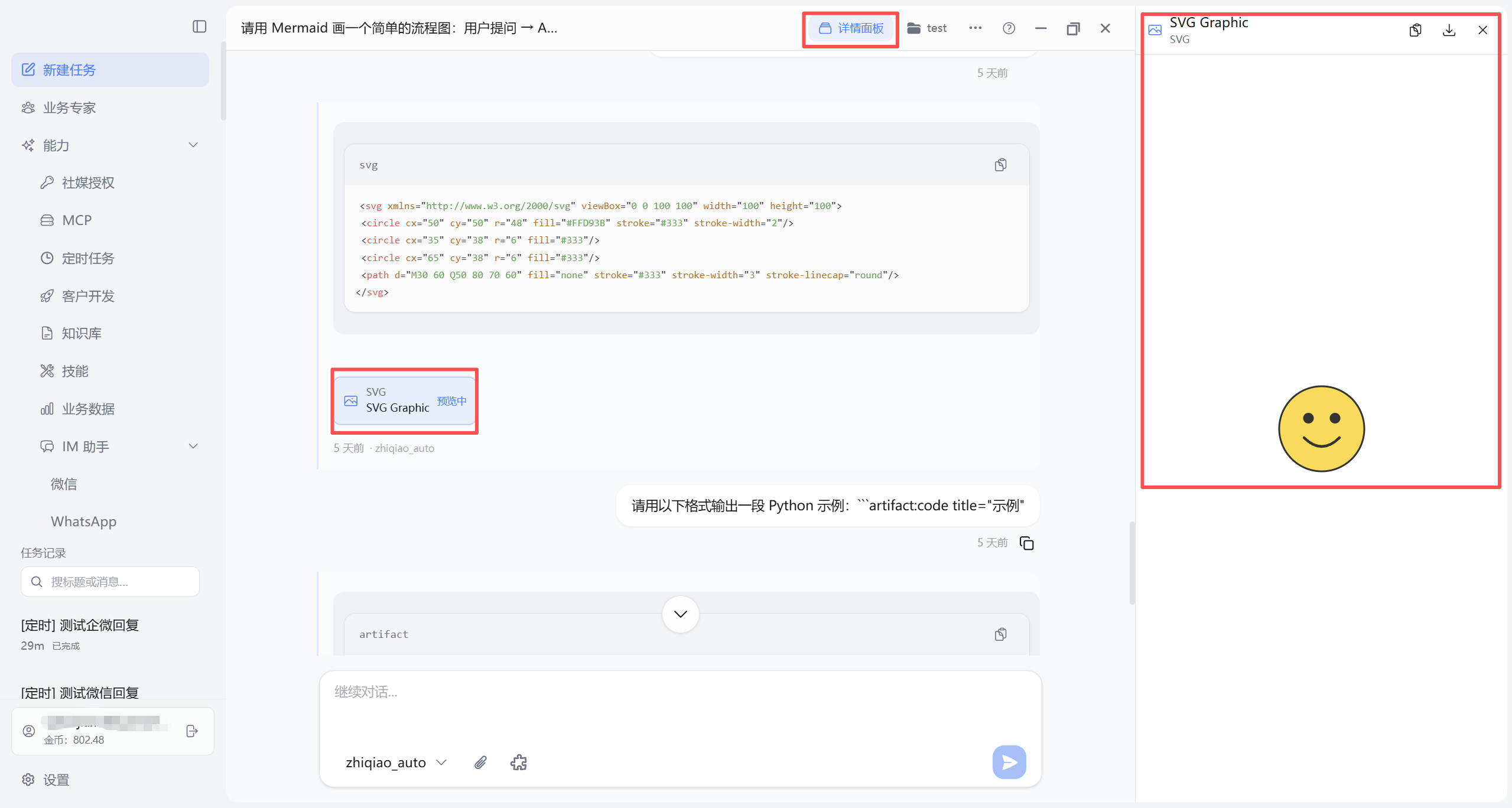Collapse the 能力 section chevron
The height and width of the screenshot is (808, 1512).
(x=193, y=145)
